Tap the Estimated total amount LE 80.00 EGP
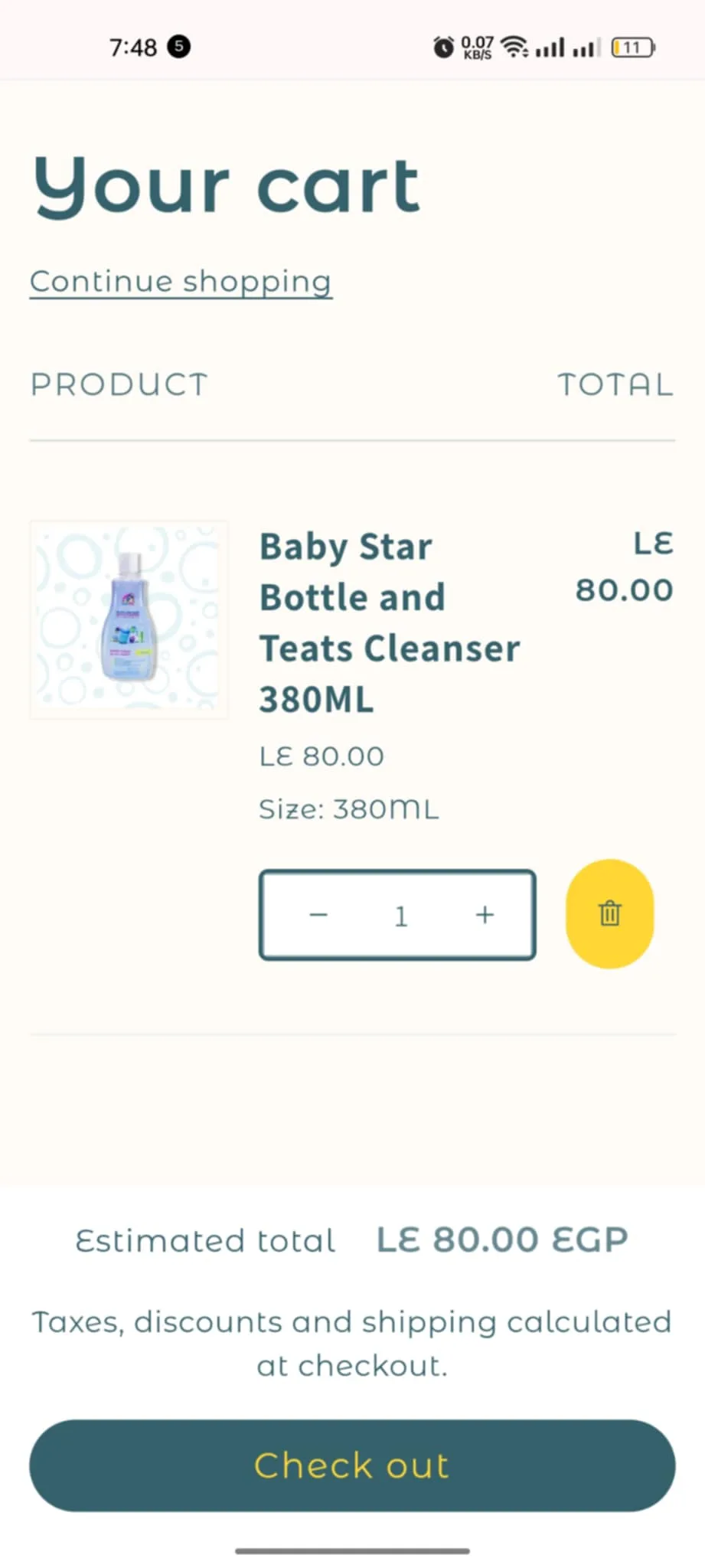The height and width of the screenshot is (1568, 705). [502, 1240]
